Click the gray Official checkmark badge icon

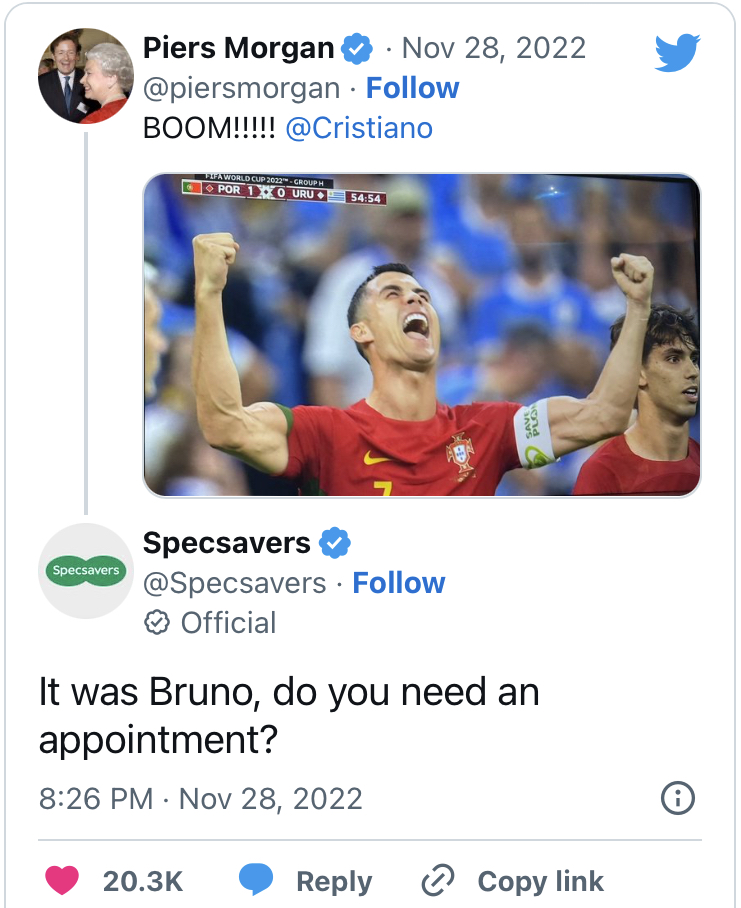pos(156,623)
